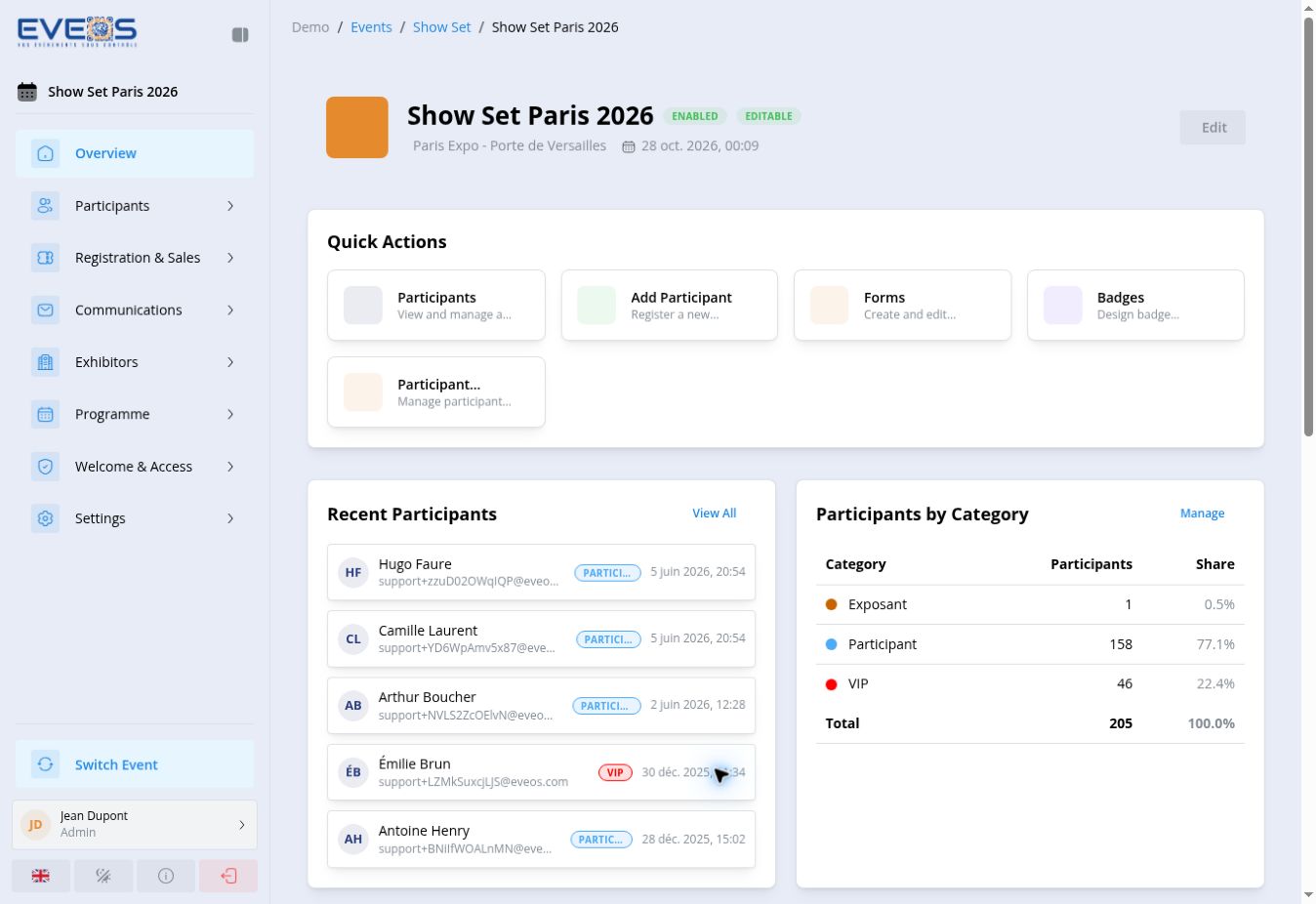Click the ENABLED status badge

[x=695, y=116]
